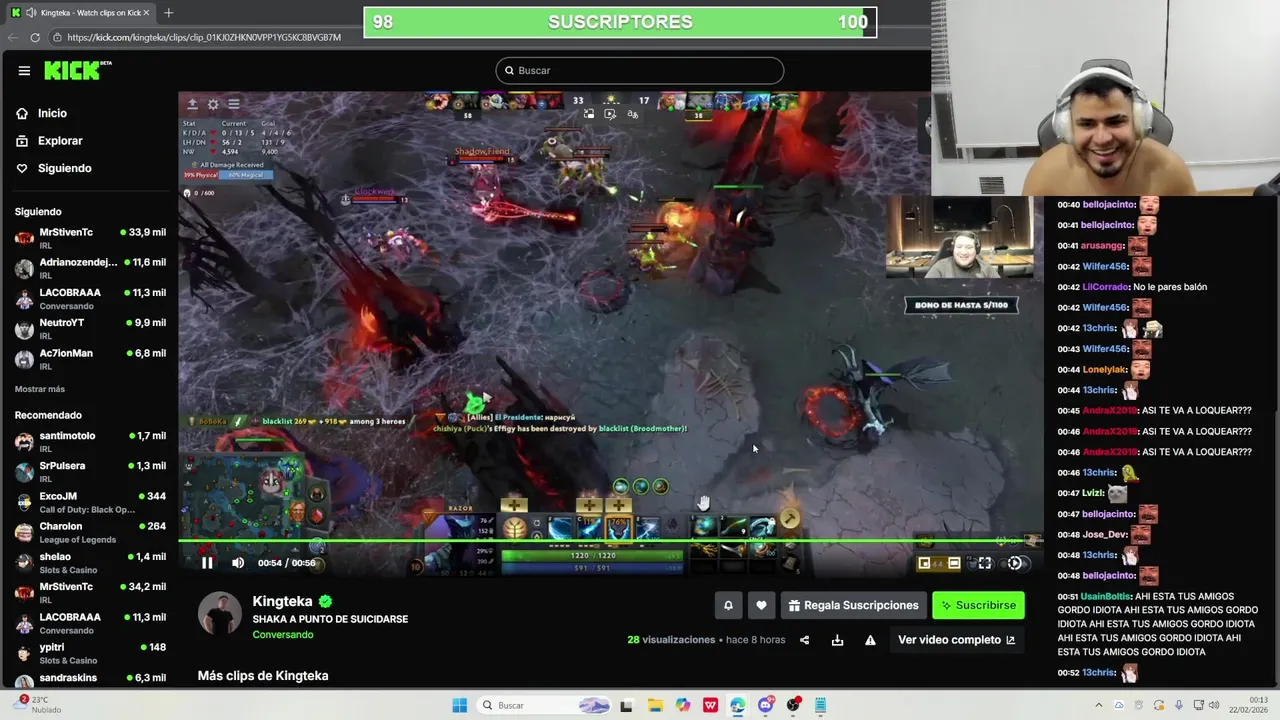The height and width of the screenshot is (720, 1280).
Task: Mute the clip volume
Action: (238, 563)
